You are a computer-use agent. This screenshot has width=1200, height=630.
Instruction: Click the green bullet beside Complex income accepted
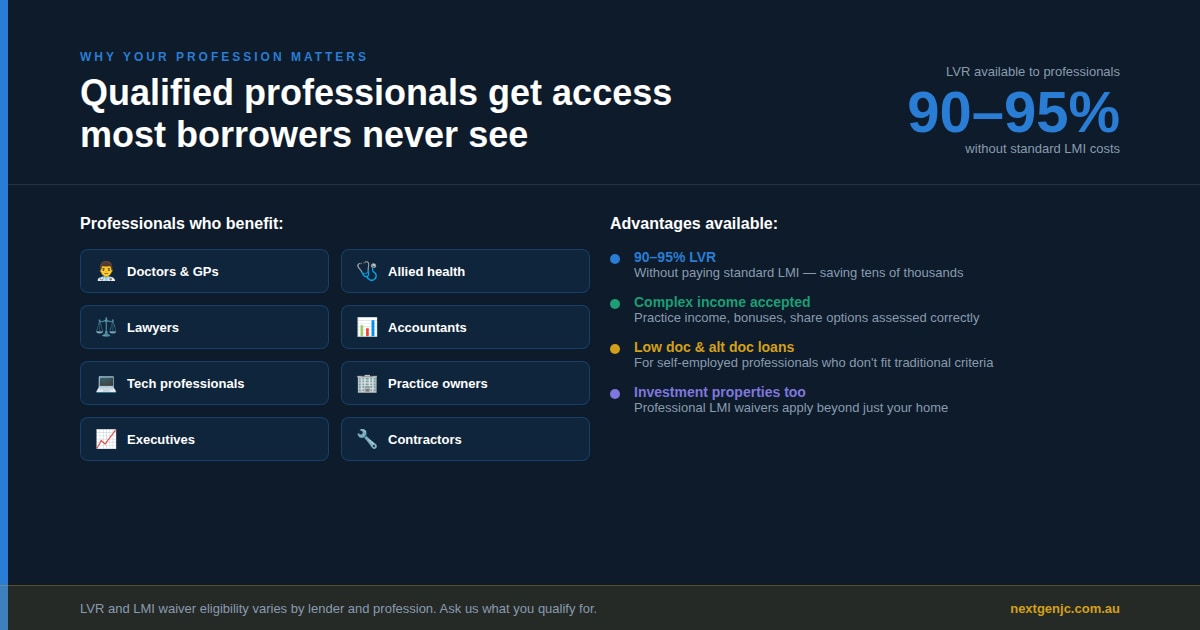tap(615, 304)
